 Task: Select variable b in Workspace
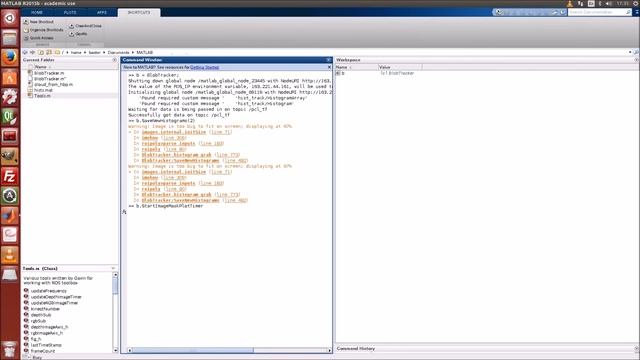[x=343, y=73]
